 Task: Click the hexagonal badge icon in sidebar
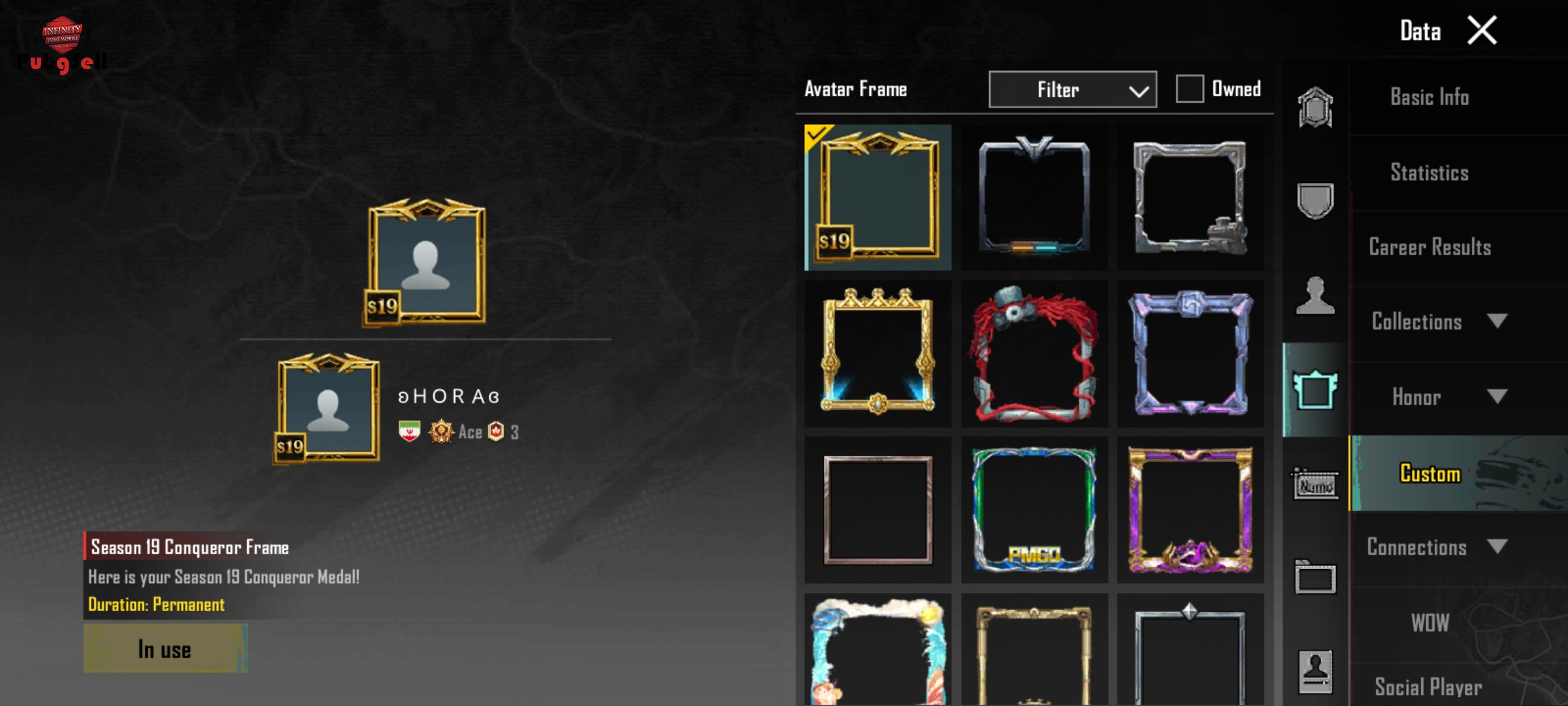(1315, 107)
